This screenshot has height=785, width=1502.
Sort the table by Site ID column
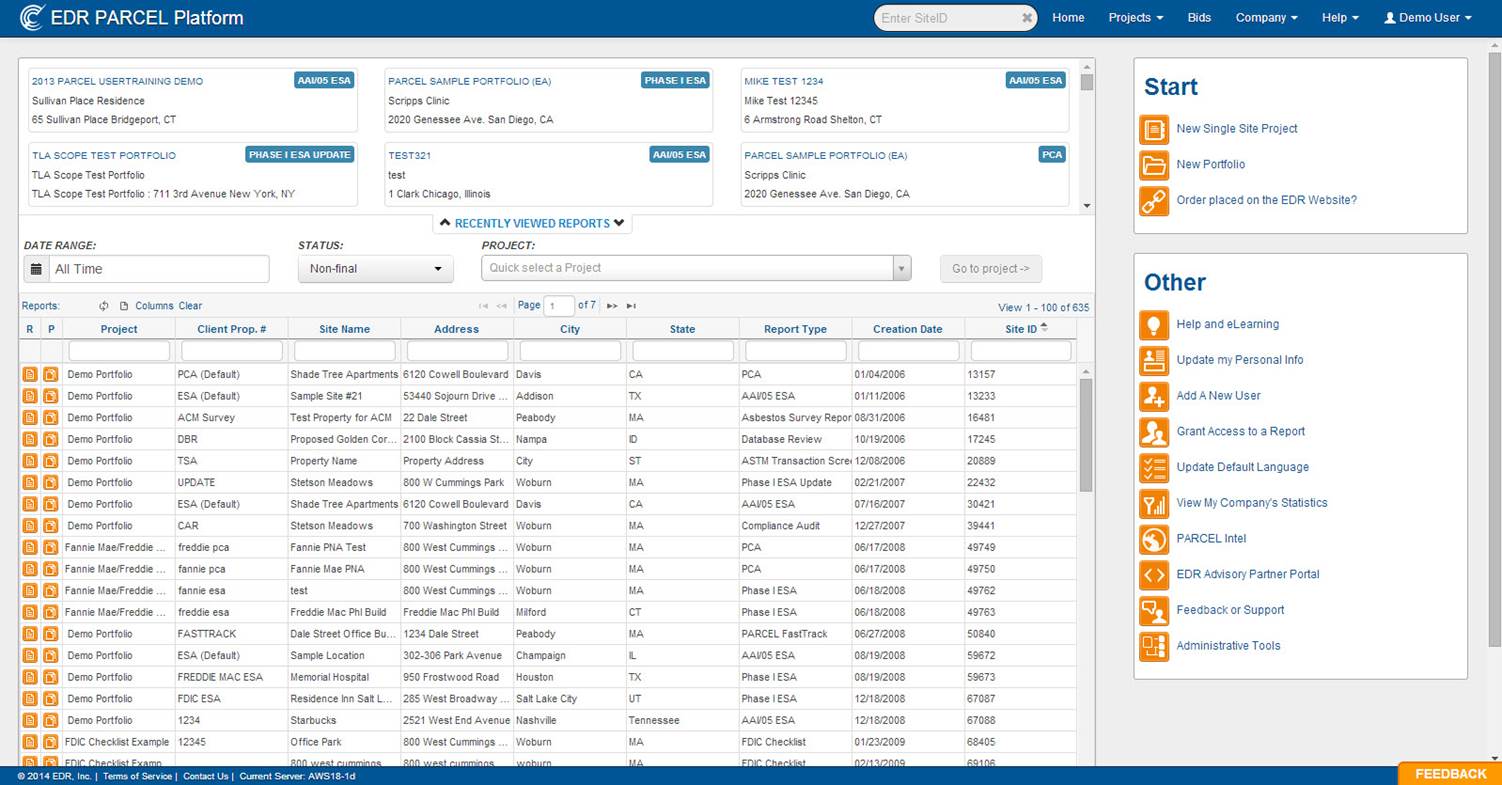coord(1020,329)
